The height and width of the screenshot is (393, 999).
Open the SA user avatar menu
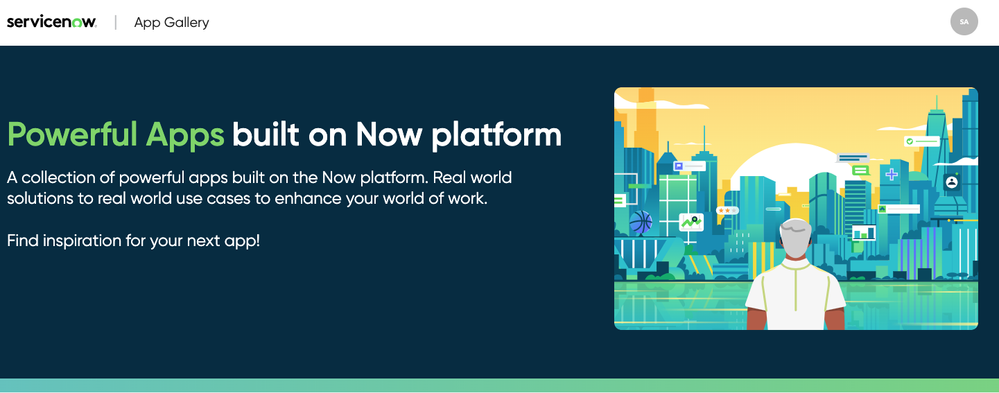coord(964,22)
